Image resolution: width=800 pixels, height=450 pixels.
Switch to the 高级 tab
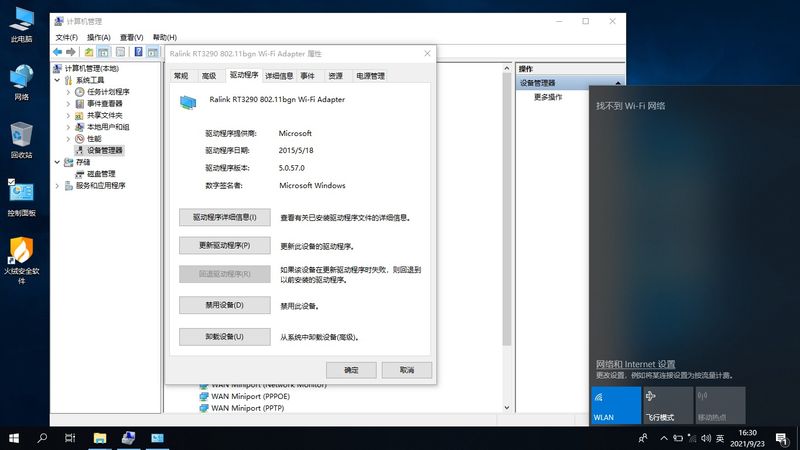point(209,76)
